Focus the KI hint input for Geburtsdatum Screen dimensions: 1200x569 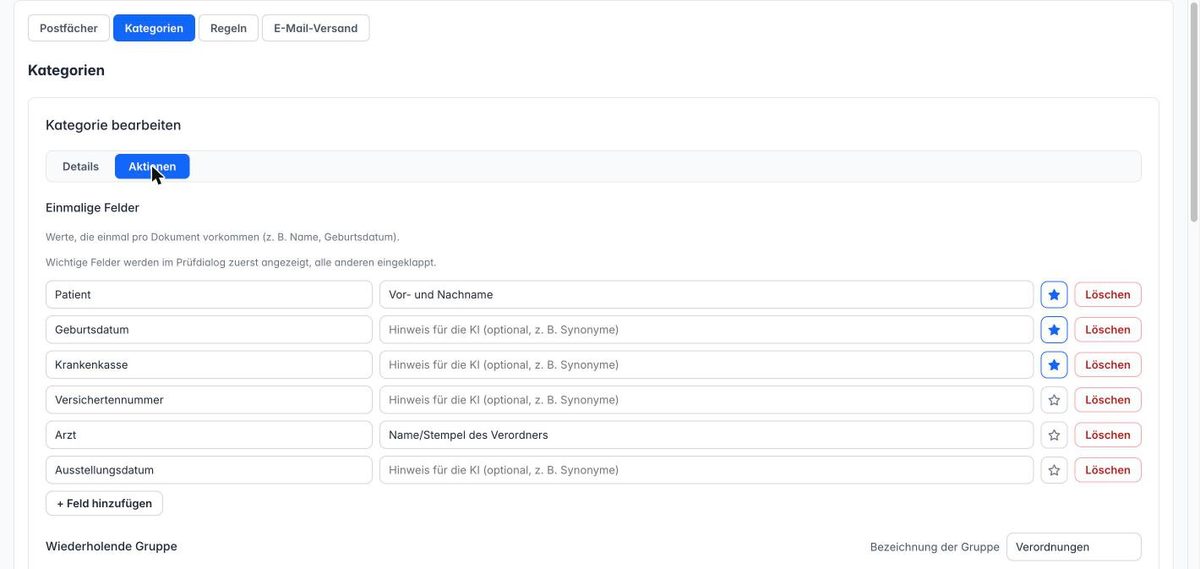[706, 330]
